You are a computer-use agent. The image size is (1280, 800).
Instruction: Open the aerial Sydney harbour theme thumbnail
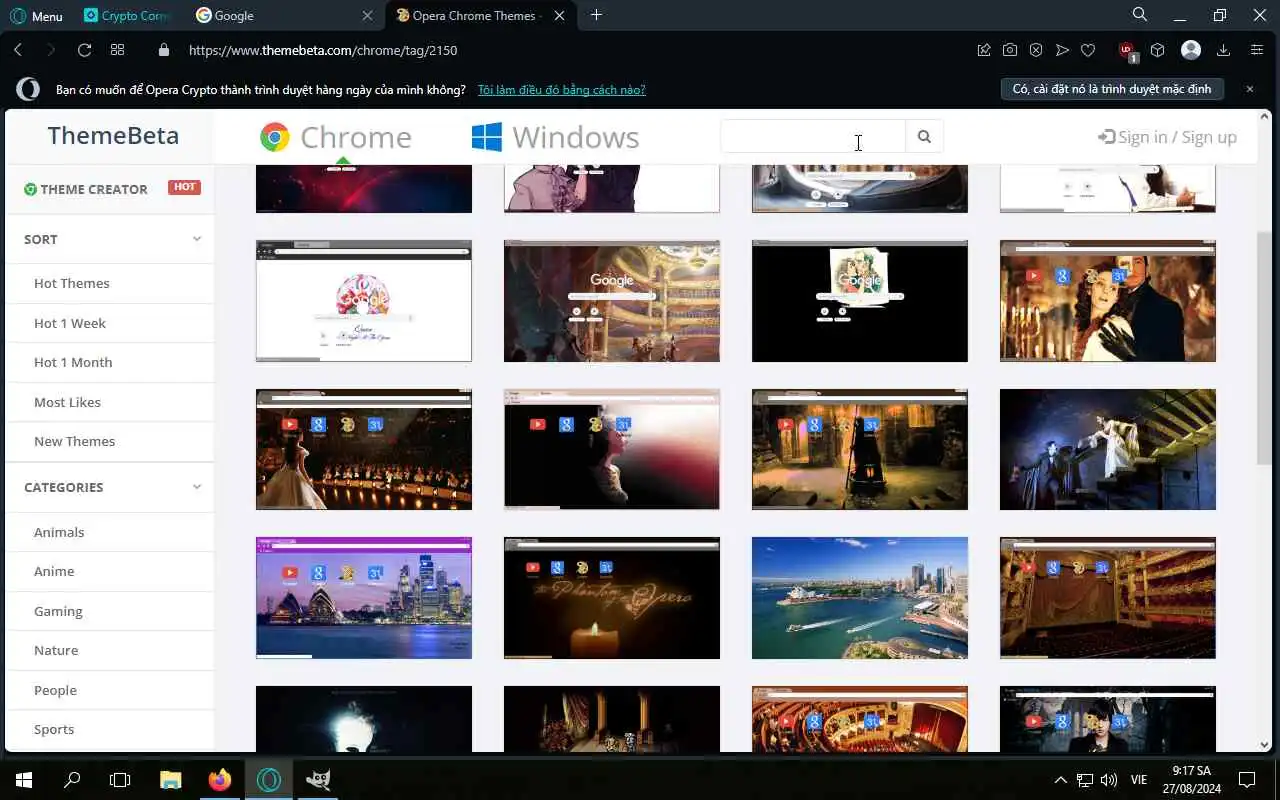tap(860, 598)
